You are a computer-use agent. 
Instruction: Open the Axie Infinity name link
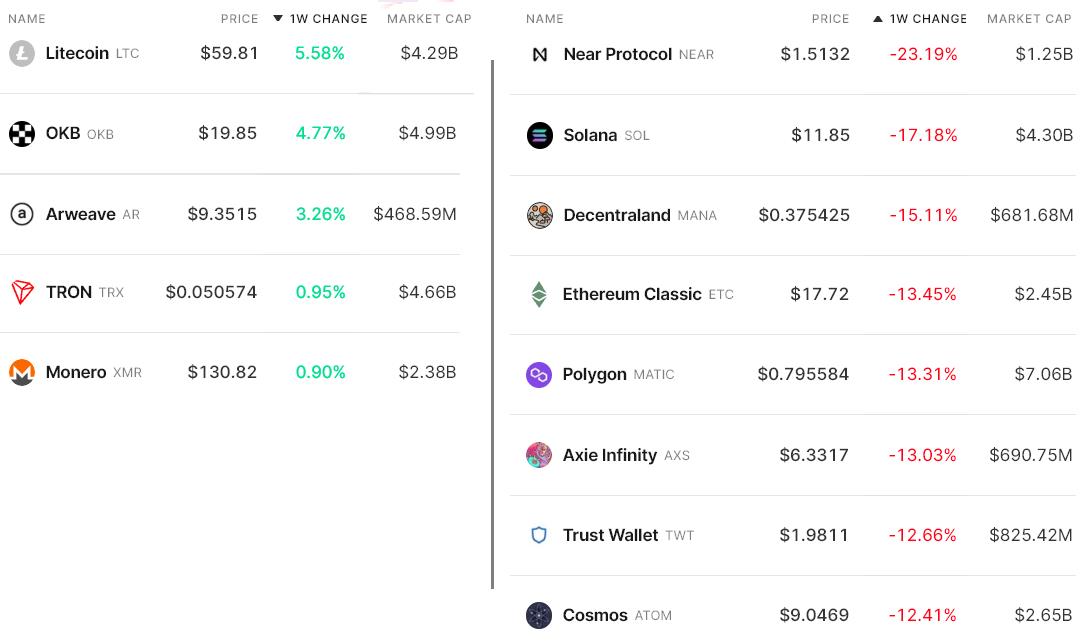610,455
